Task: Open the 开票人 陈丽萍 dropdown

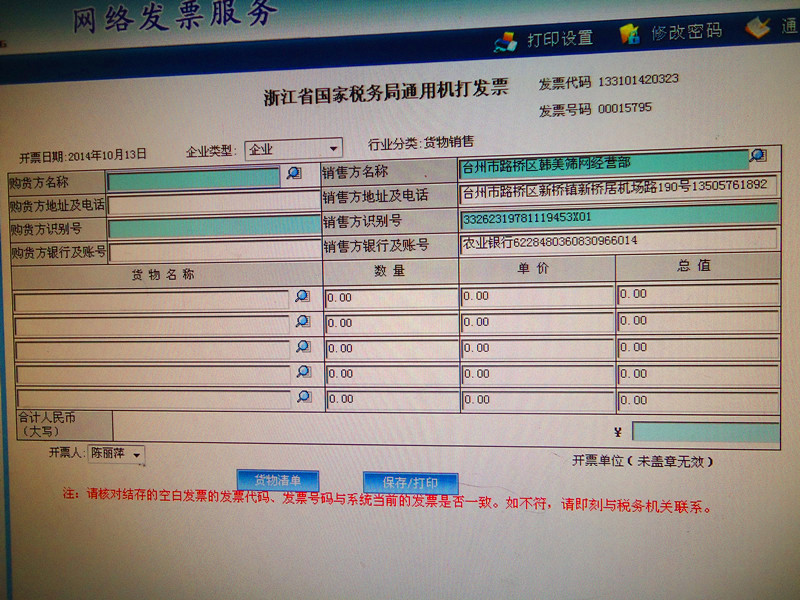Action: tap(116, 454)
